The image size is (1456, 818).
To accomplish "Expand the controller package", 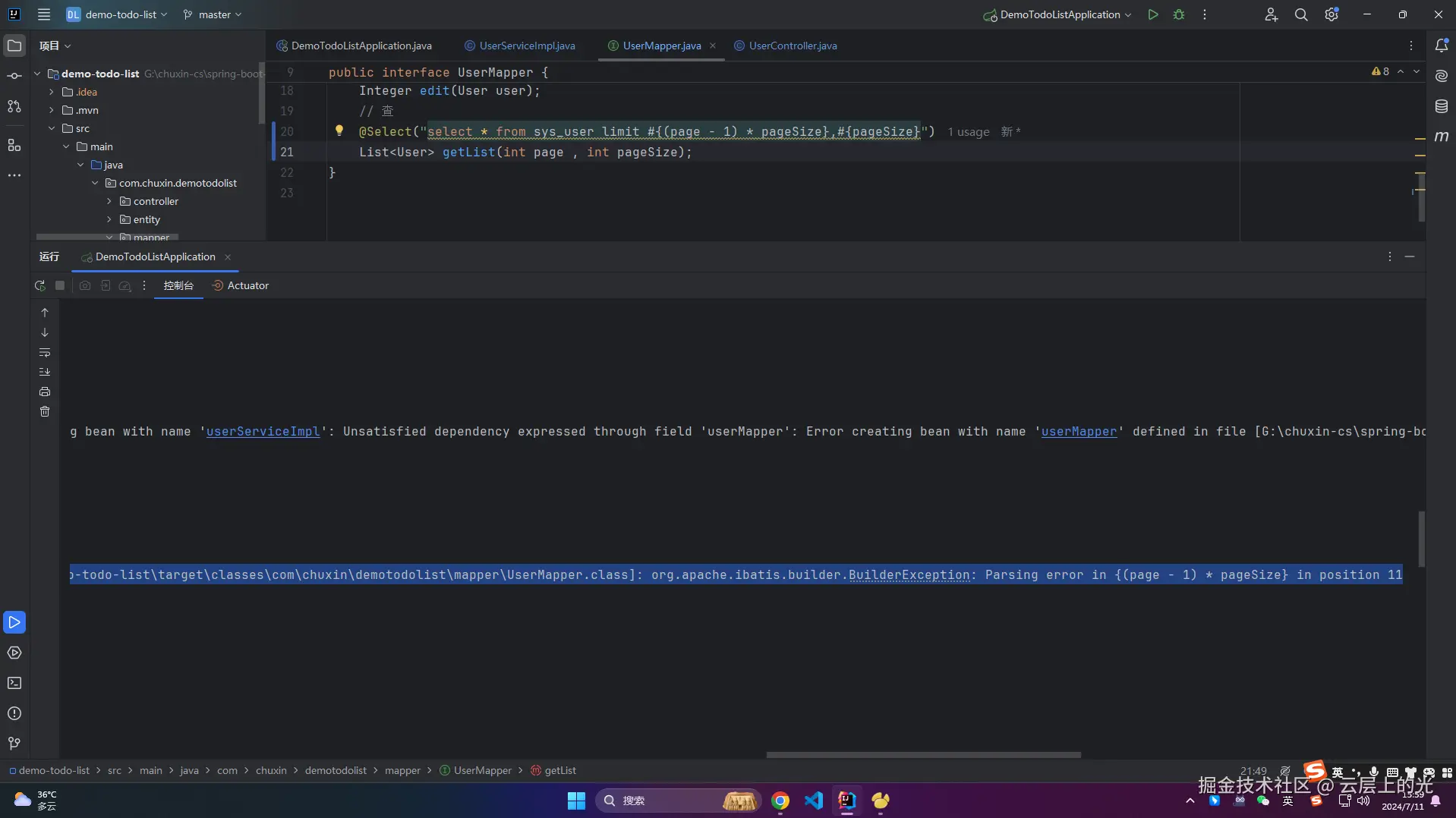I will coord(109,201).
